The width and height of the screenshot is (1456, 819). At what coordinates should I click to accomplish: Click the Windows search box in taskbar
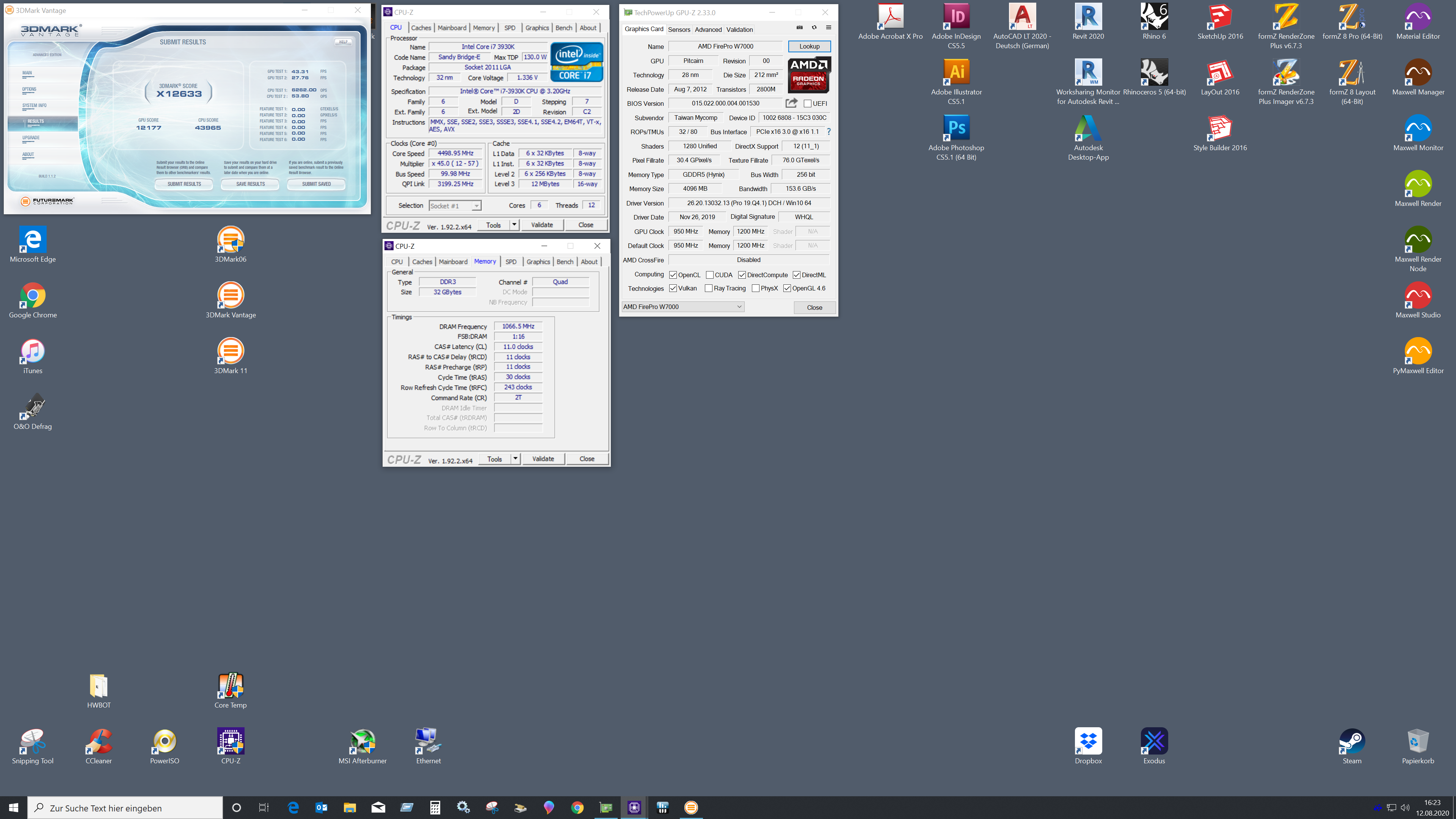coord(125,808)
